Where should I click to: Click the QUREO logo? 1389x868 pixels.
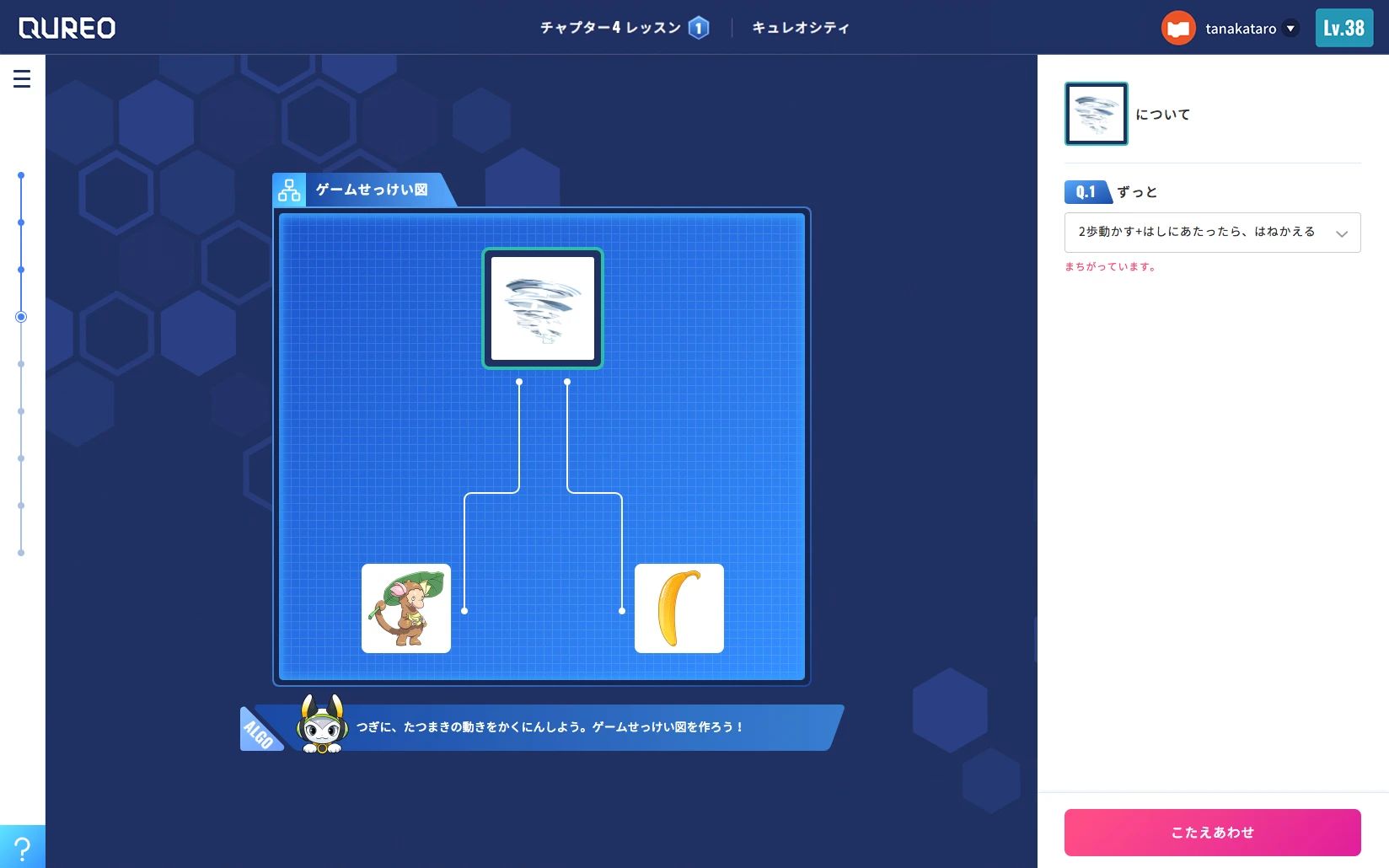[67, 27]
